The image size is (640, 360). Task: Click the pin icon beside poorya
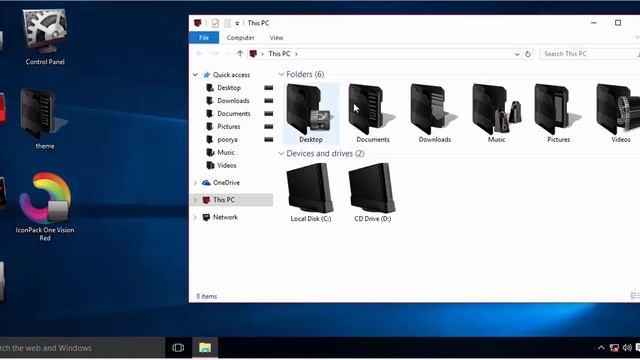coord(268,140)
